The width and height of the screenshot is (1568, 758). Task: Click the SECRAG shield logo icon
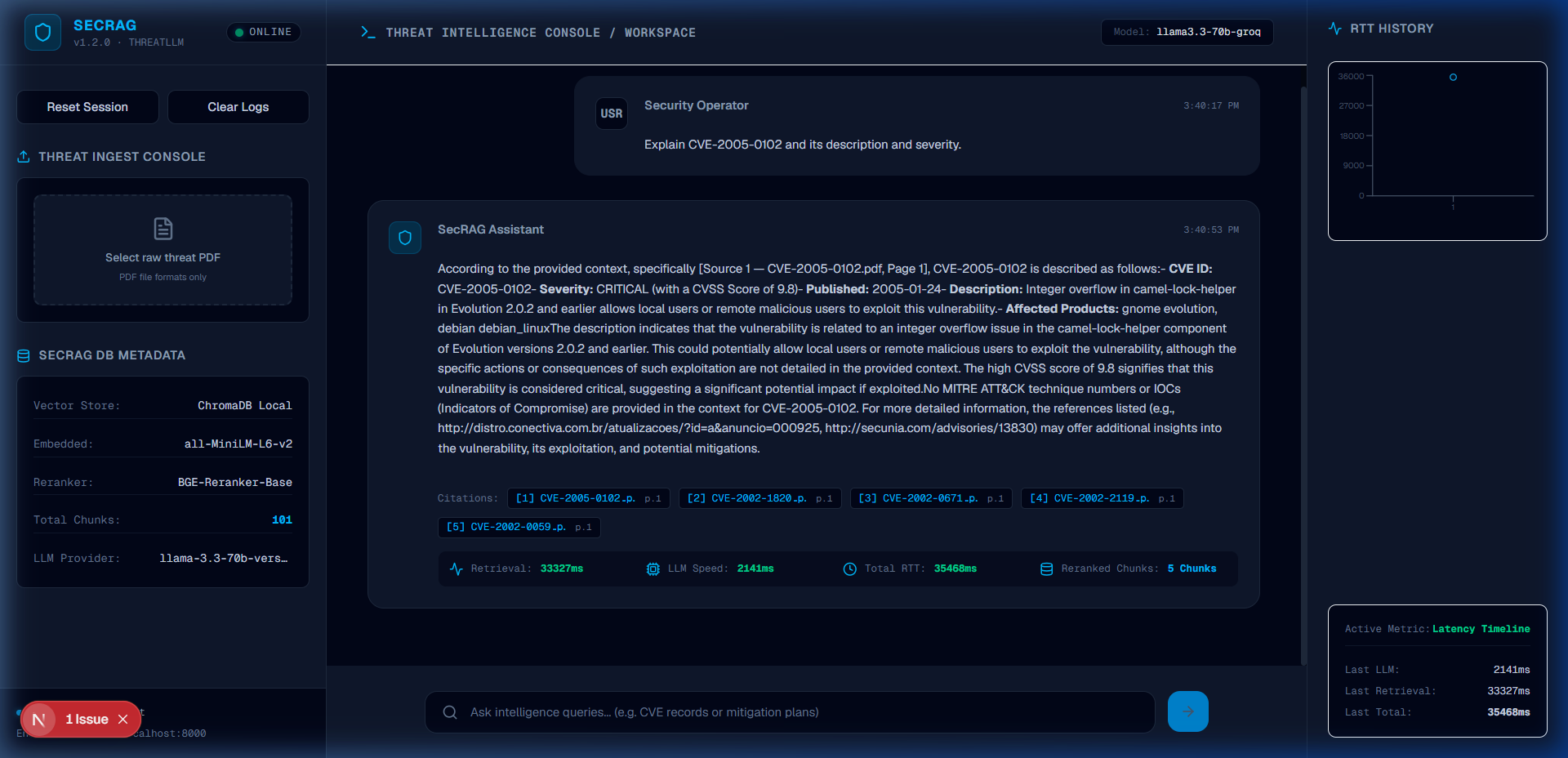[x=42, y=33]
